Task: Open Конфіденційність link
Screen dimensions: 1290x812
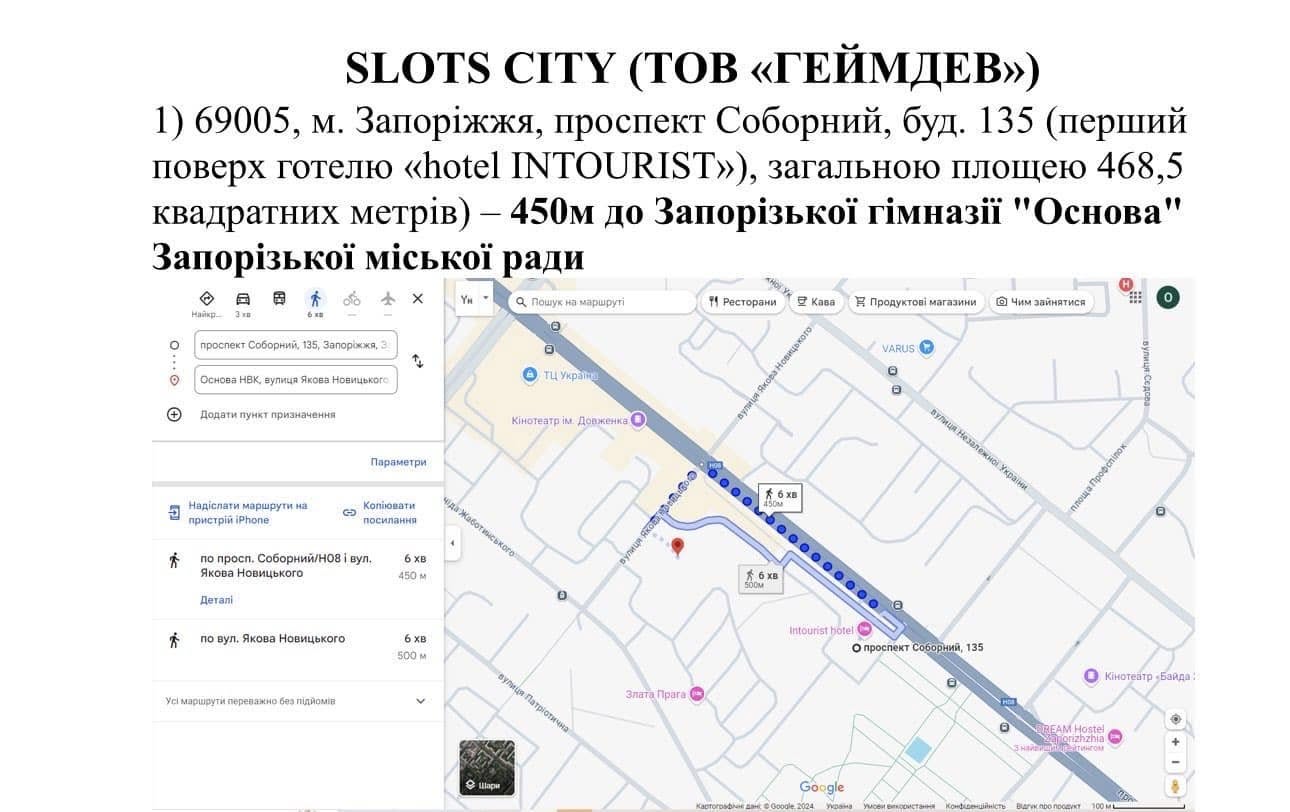Action: [976, 806]
